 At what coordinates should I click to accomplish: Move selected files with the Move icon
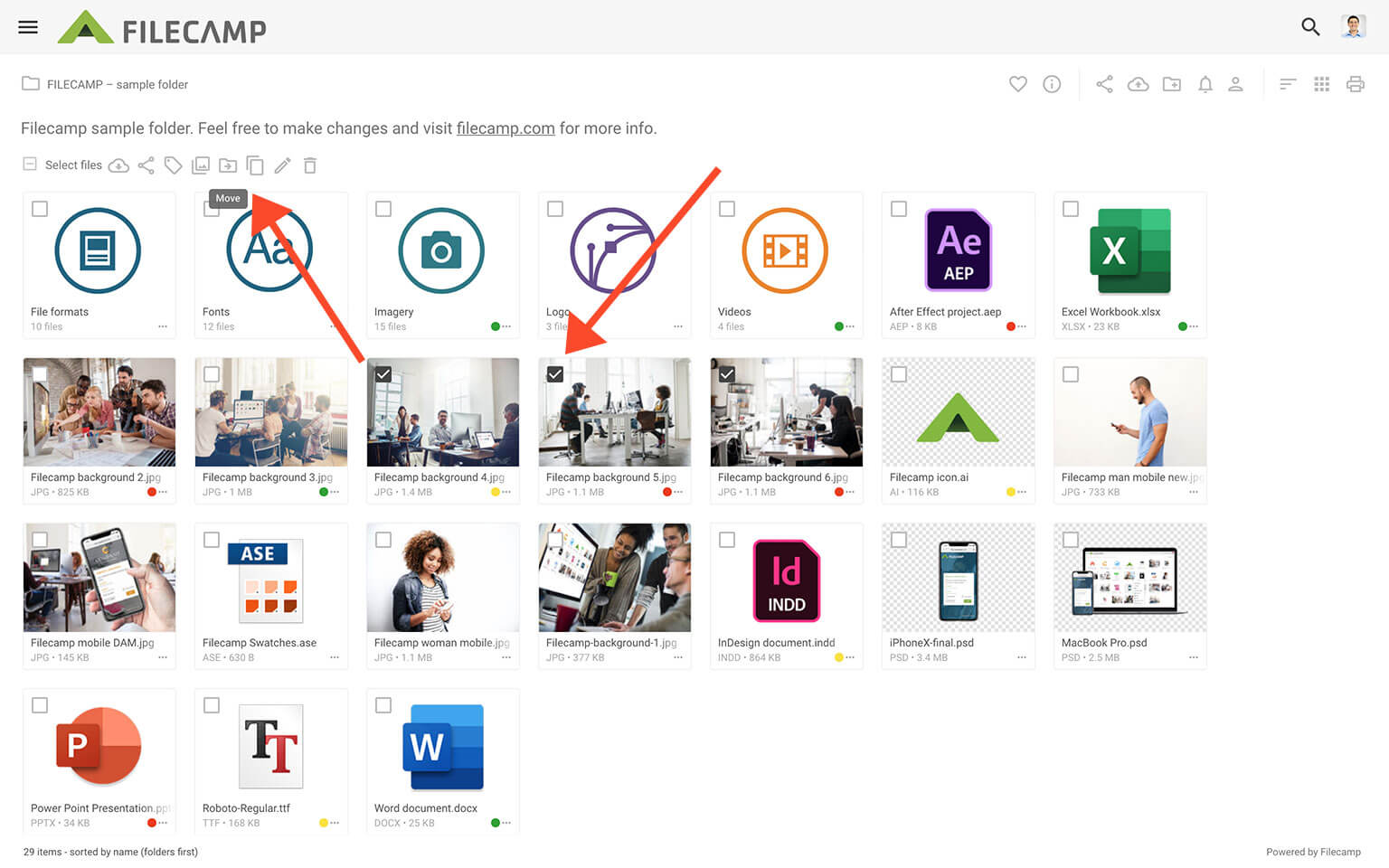point(228,165)
